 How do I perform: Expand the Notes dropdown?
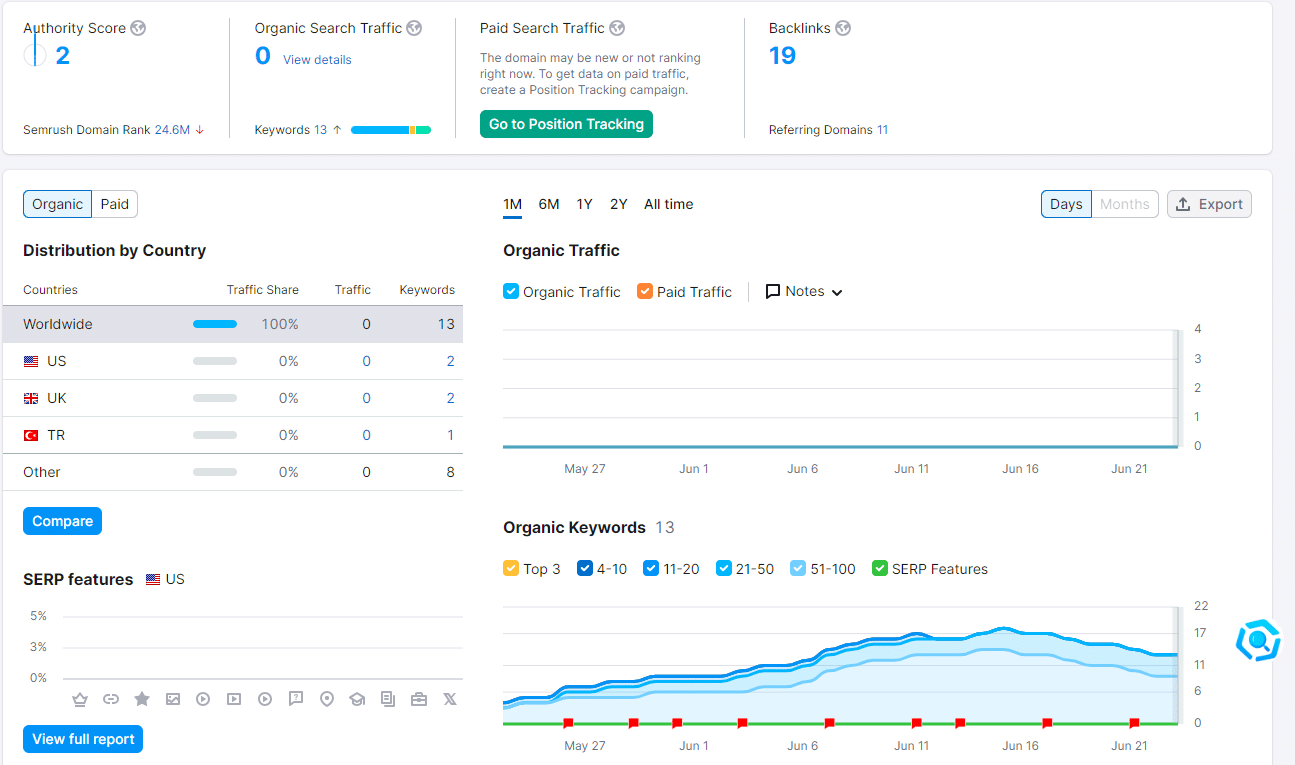point(804,292)
